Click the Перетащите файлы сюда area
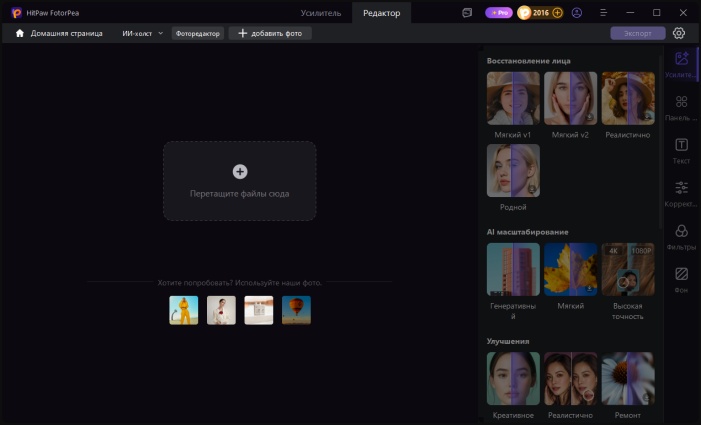 pyautogui.click(x=240, y=181)
